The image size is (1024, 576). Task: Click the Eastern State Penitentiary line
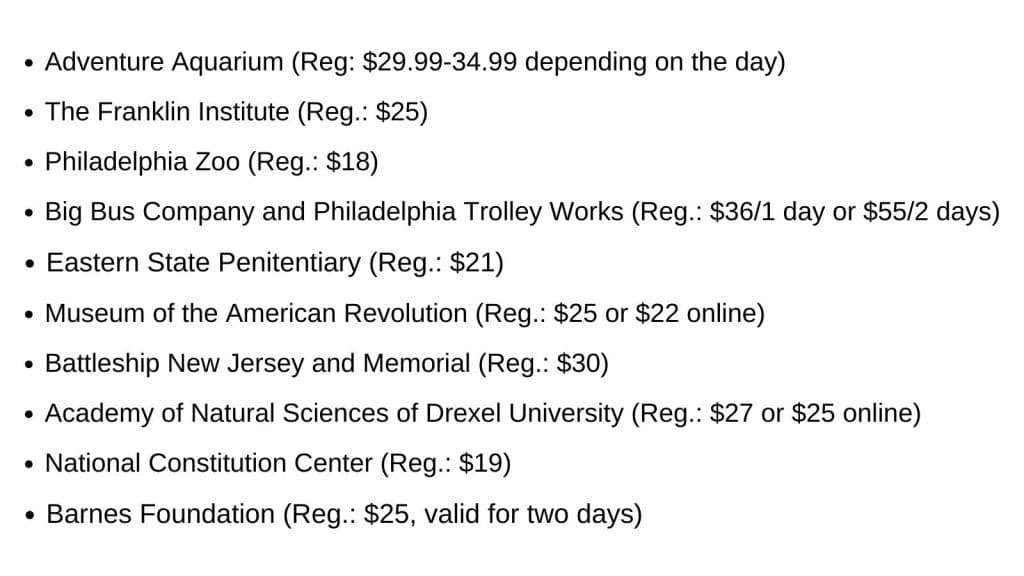pos(203,263)
